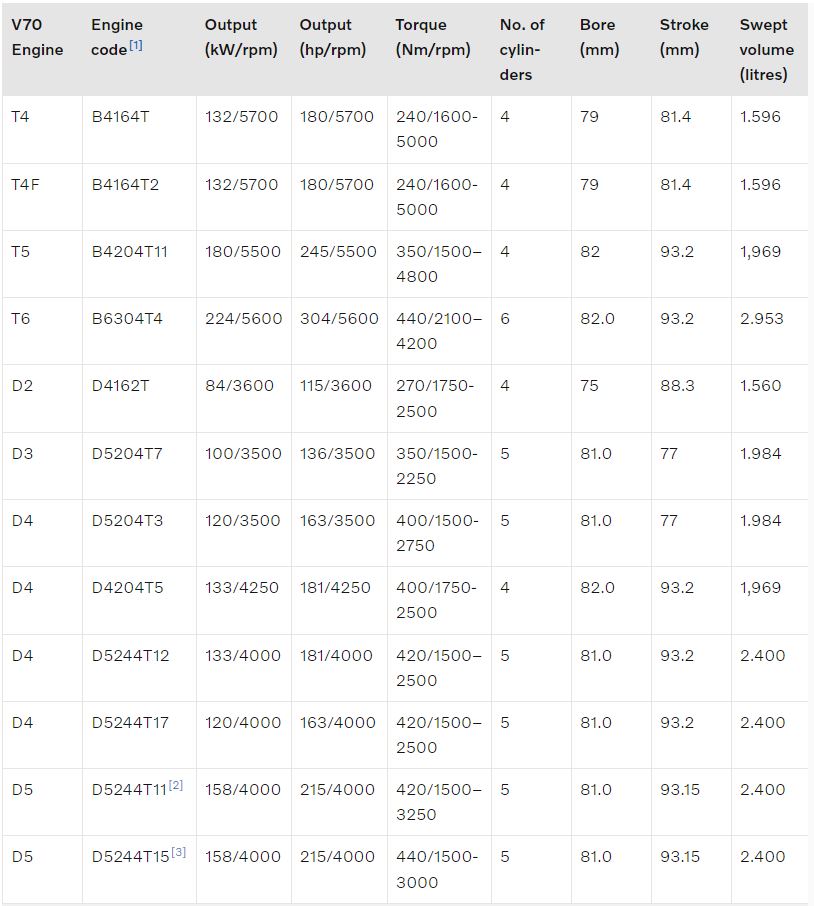Select the No. of cylinders column header

pyautogui.click(x=522, y=50)
